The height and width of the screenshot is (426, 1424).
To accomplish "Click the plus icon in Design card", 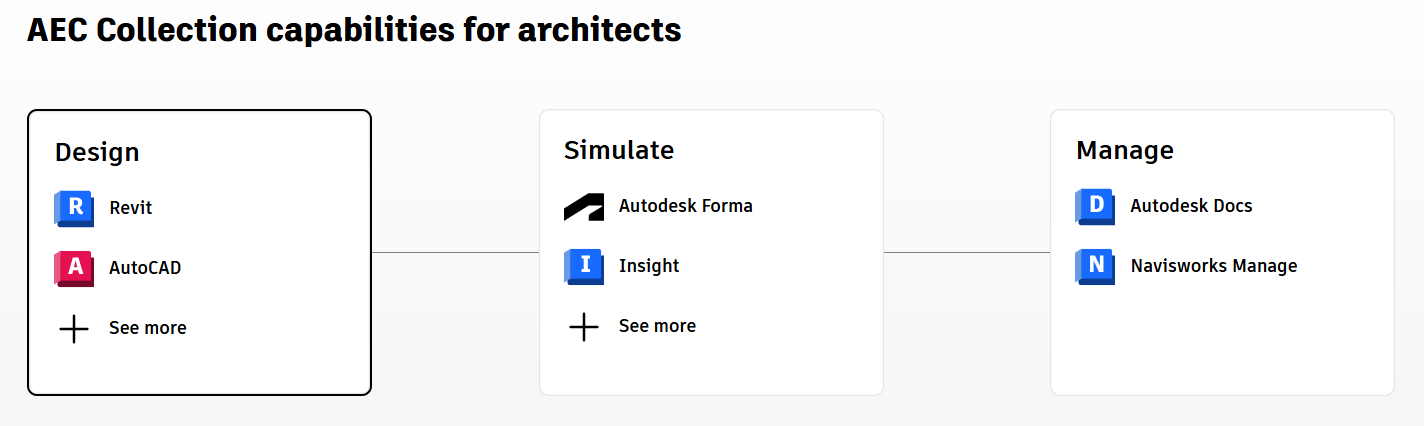I will point(74,328).
